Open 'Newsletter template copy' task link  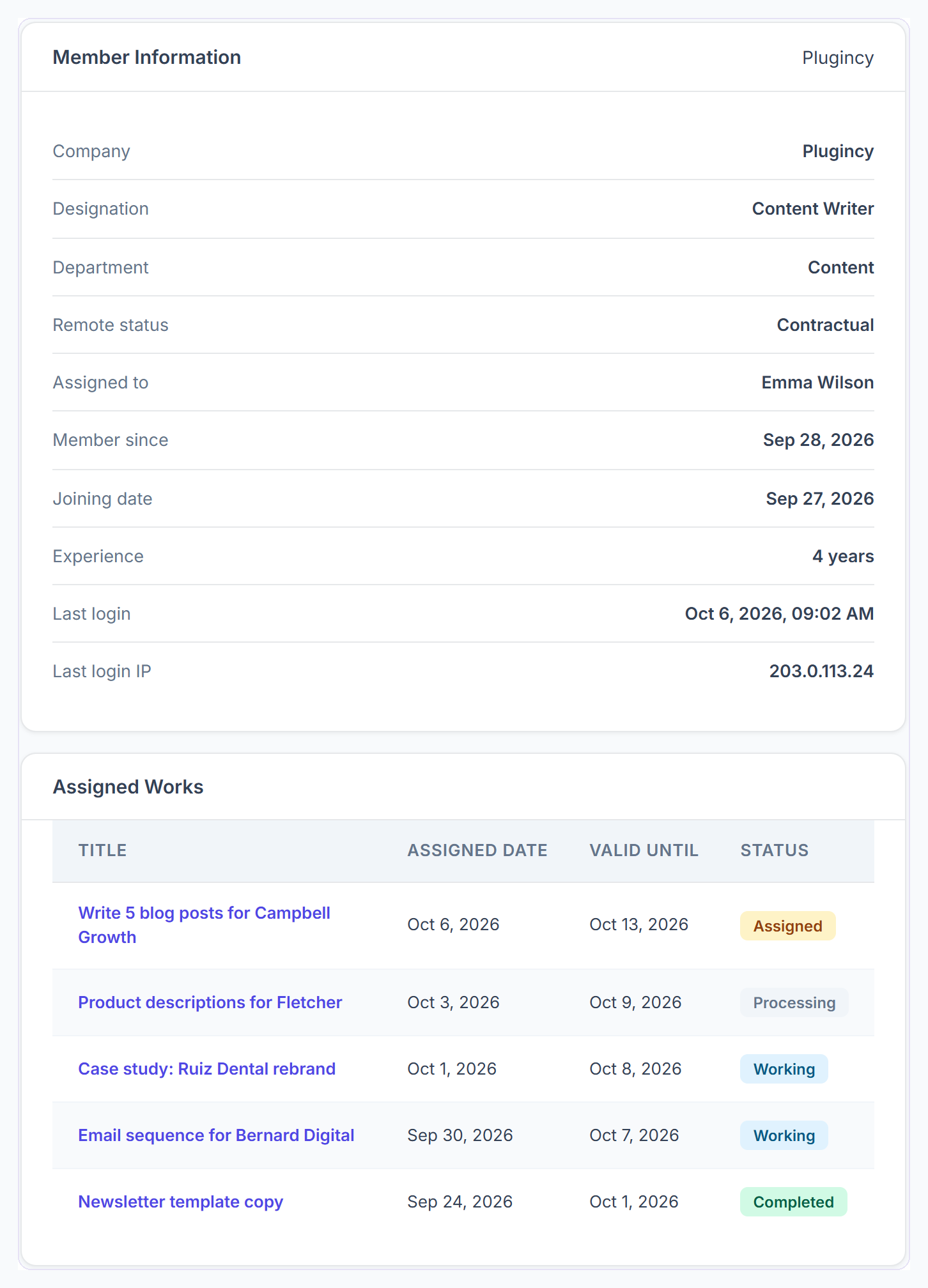coord(180,1202)
